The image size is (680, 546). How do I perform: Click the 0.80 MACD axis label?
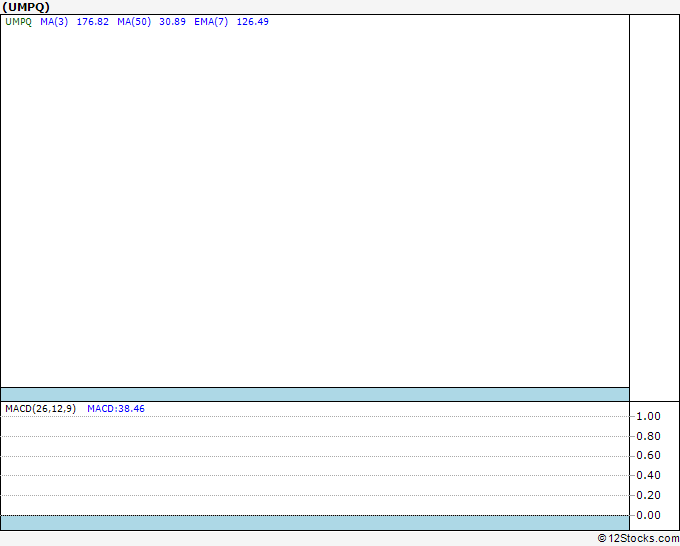[648, 436]
